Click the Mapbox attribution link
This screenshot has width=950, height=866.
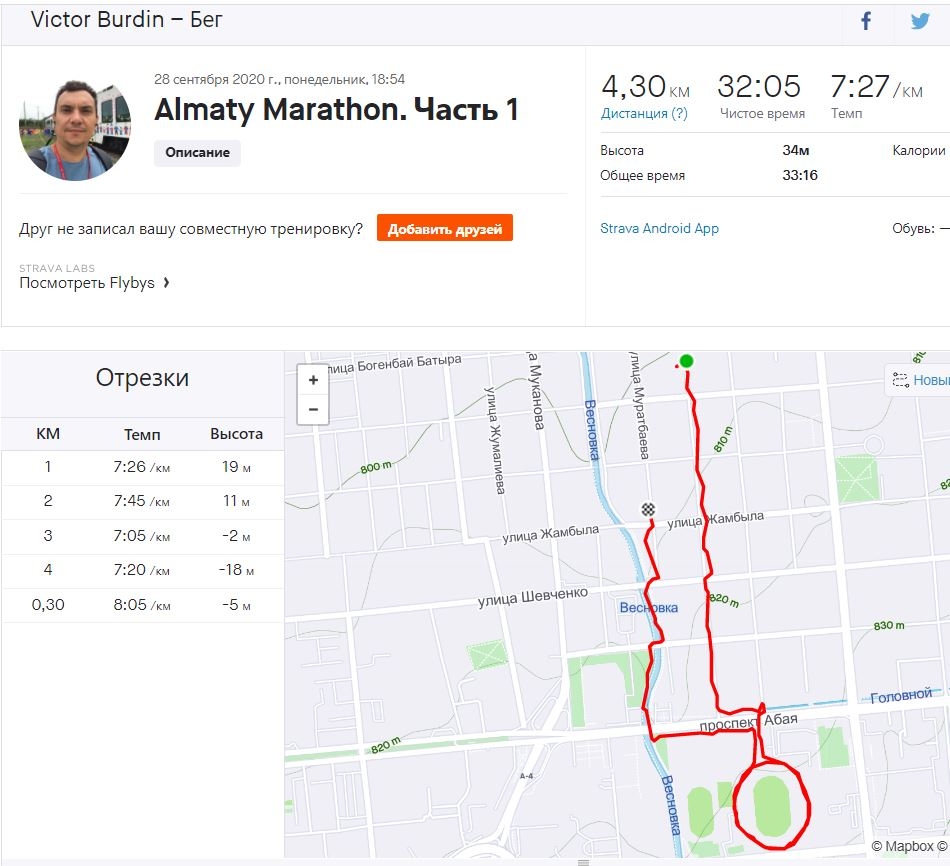[908, 847]
